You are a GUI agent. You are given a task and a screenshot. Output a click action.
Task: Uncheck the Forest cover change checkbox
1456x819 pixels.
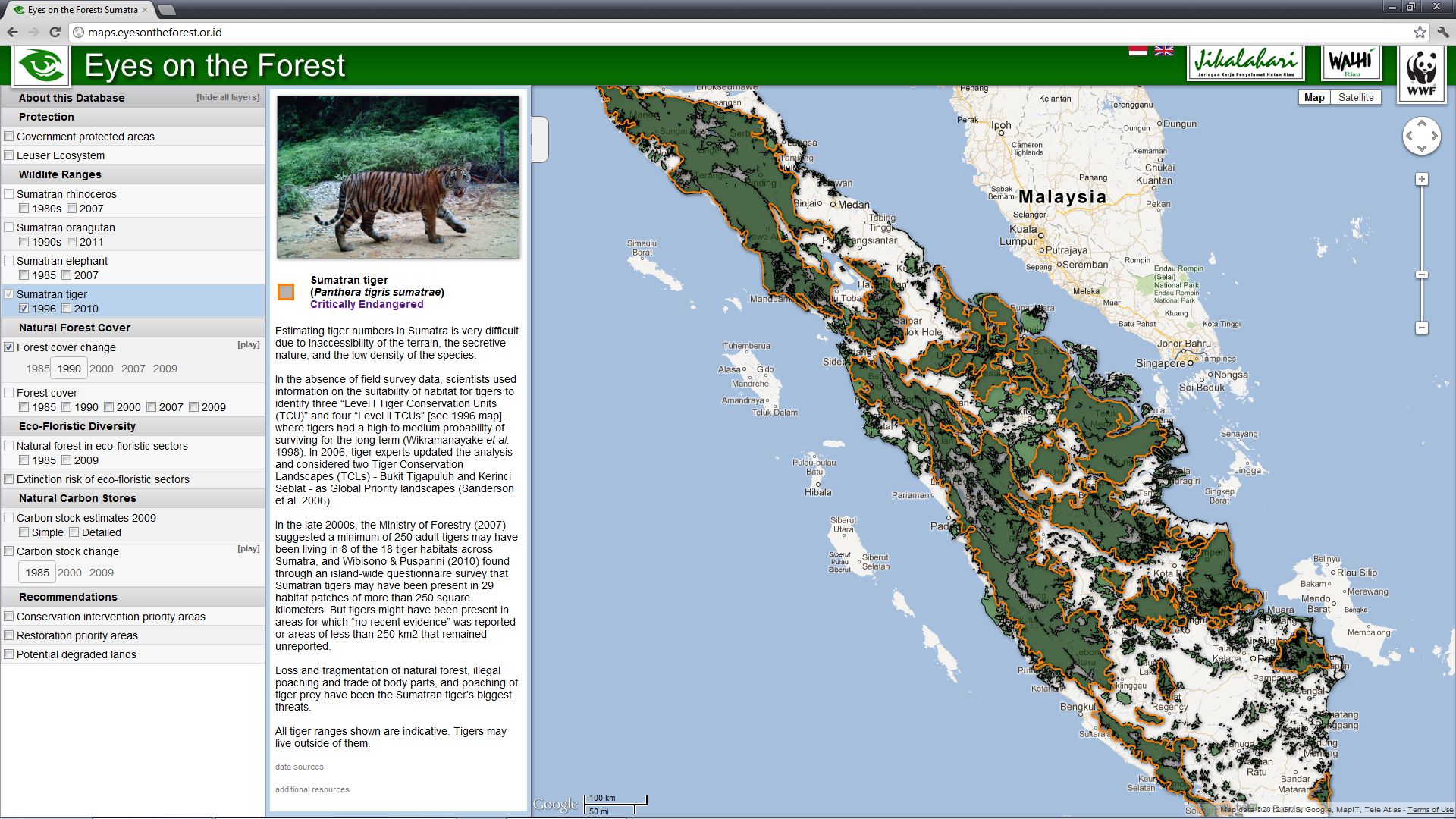(x=9, y=347)
